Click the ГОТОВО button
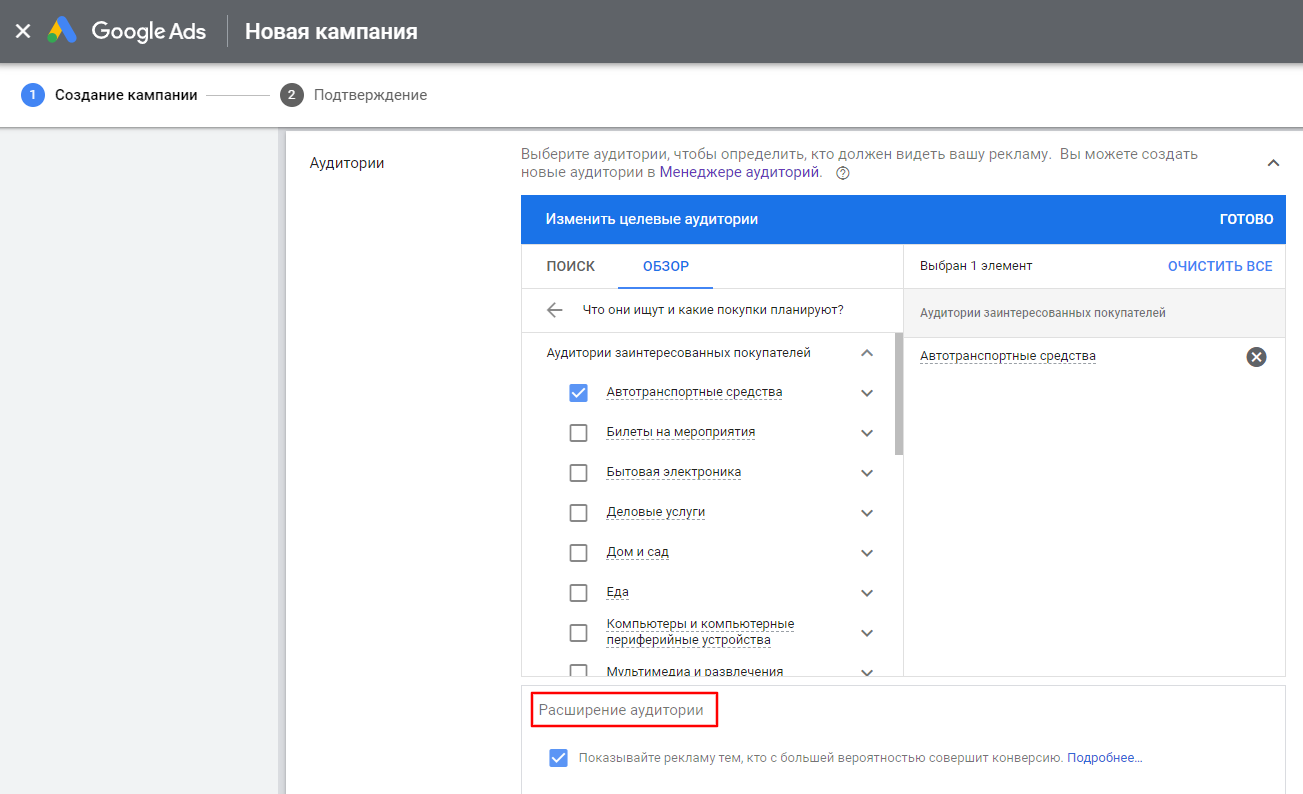The height and width of the screenshot is (794, 1303). (x=1245, y=219)
